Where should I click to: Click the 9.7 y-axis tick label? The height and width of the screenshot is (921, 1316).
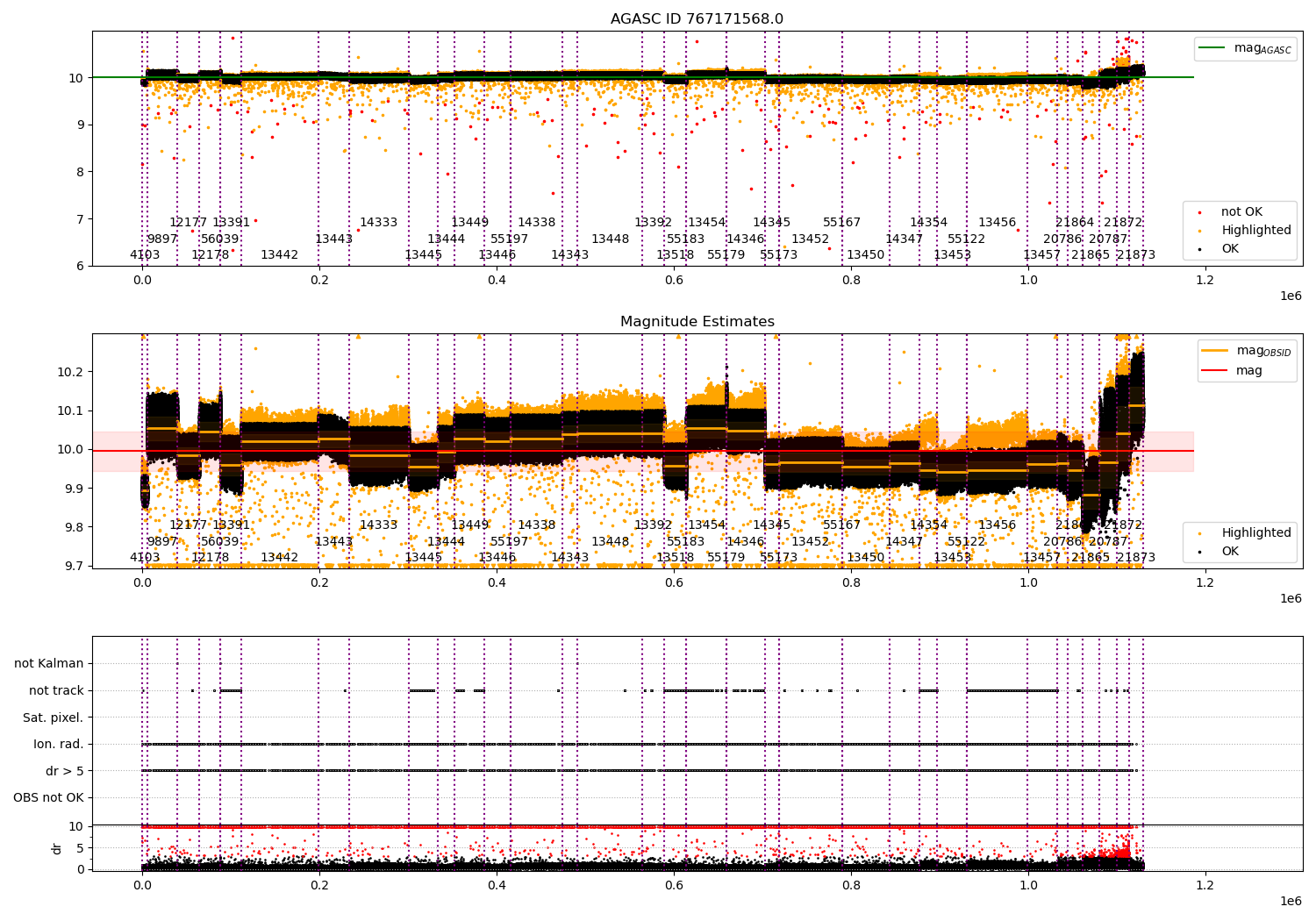[74, 566]
